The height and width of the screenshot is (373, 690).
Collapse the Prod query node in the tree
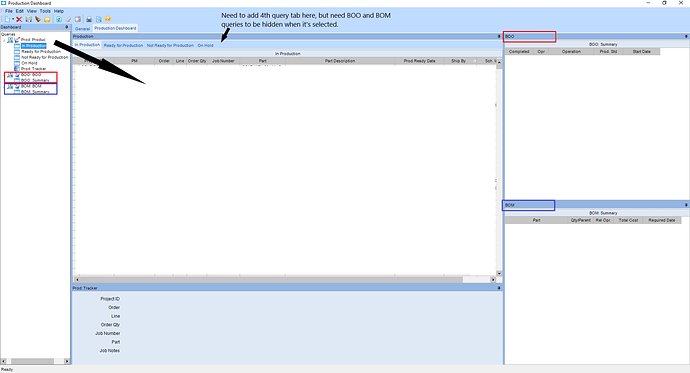pos(4,40)
